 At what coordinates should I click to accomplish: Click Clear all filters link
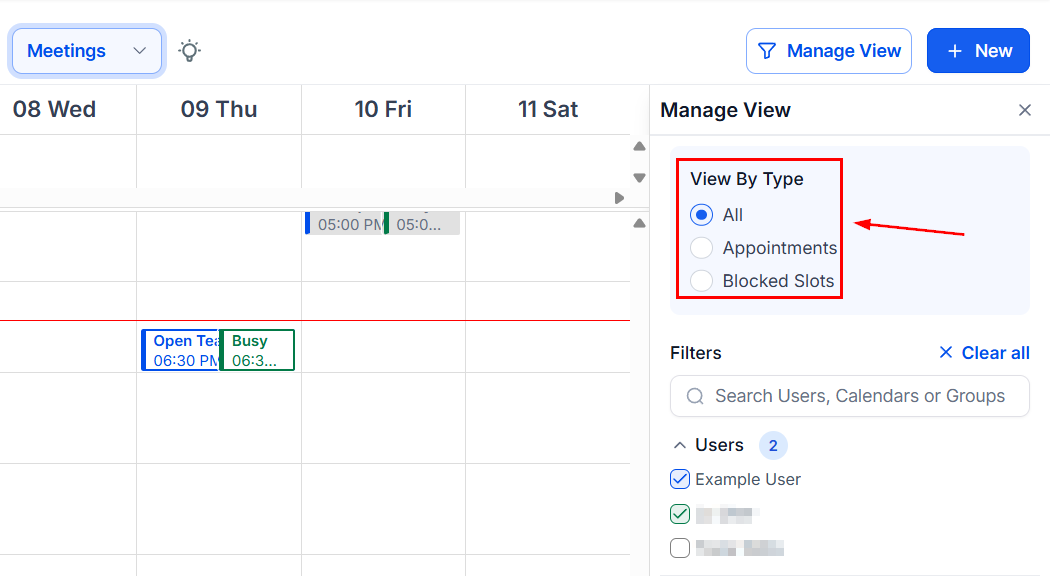click(x=984, y=353)
